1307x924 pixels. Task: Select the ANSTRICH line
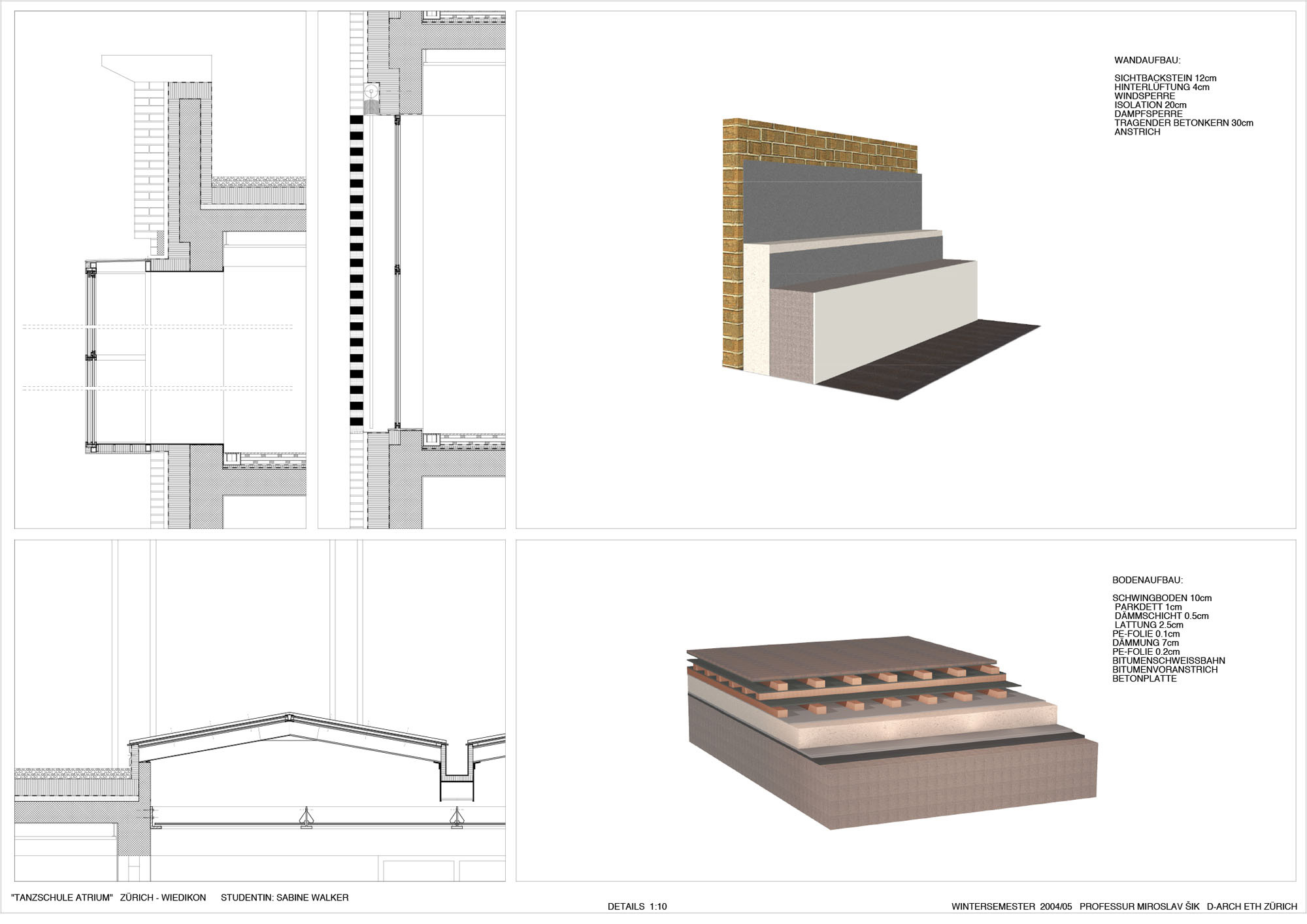click(x=1137, y=131)
